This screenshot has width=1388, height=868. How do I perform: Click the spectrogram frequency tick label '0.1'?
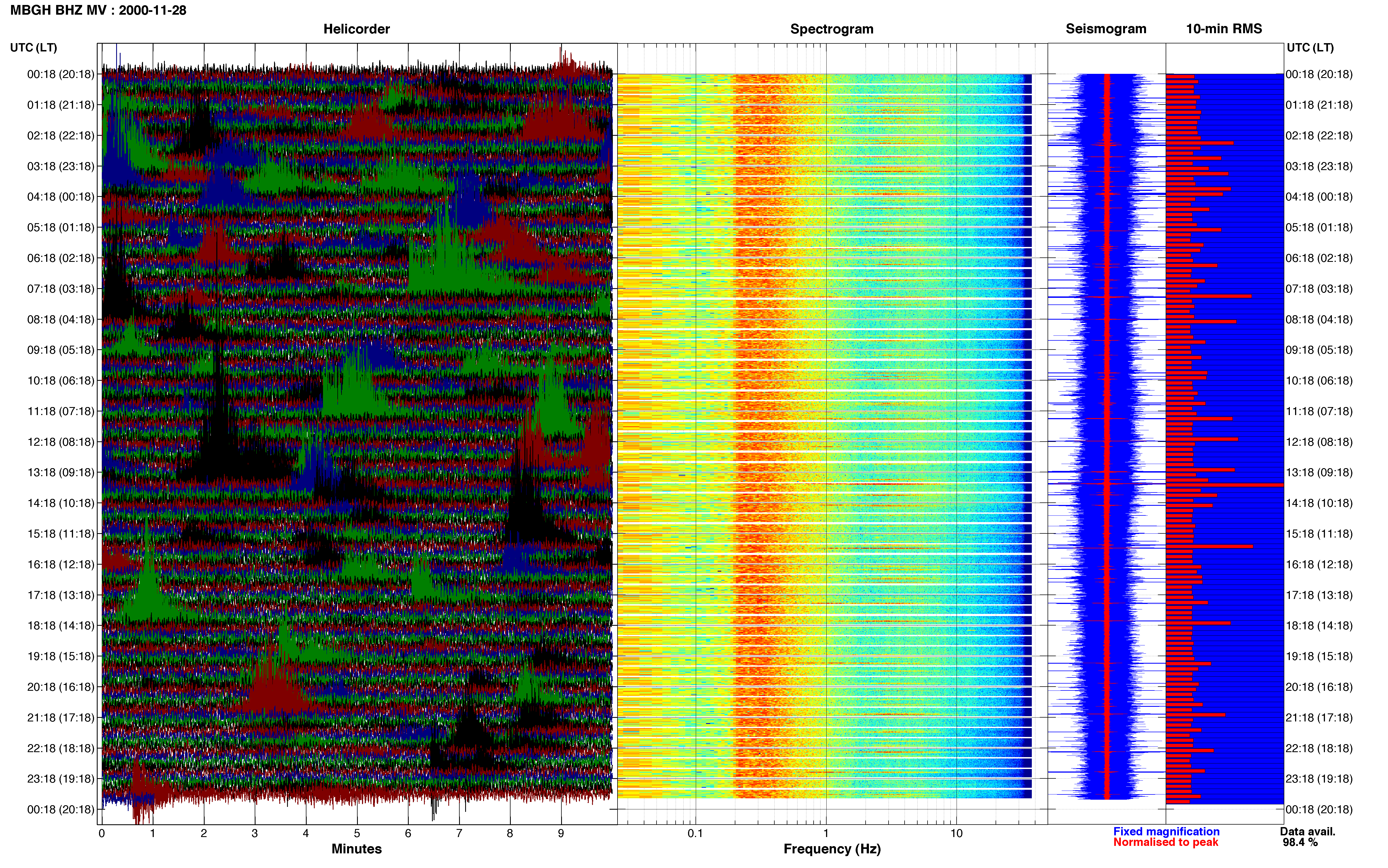695,833
